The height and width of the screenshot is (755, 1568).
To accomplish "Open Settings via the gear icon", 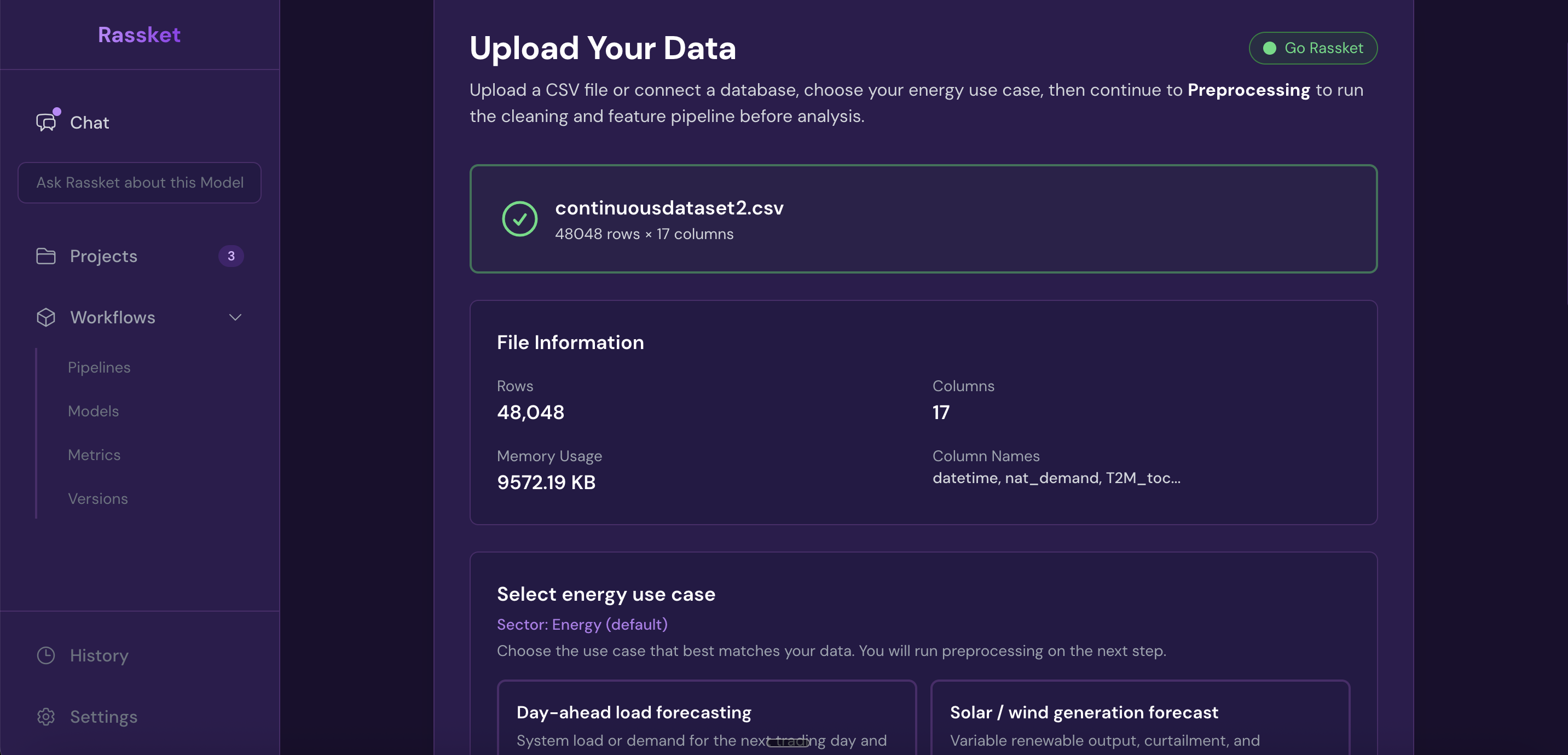I will tap(45, 717).
